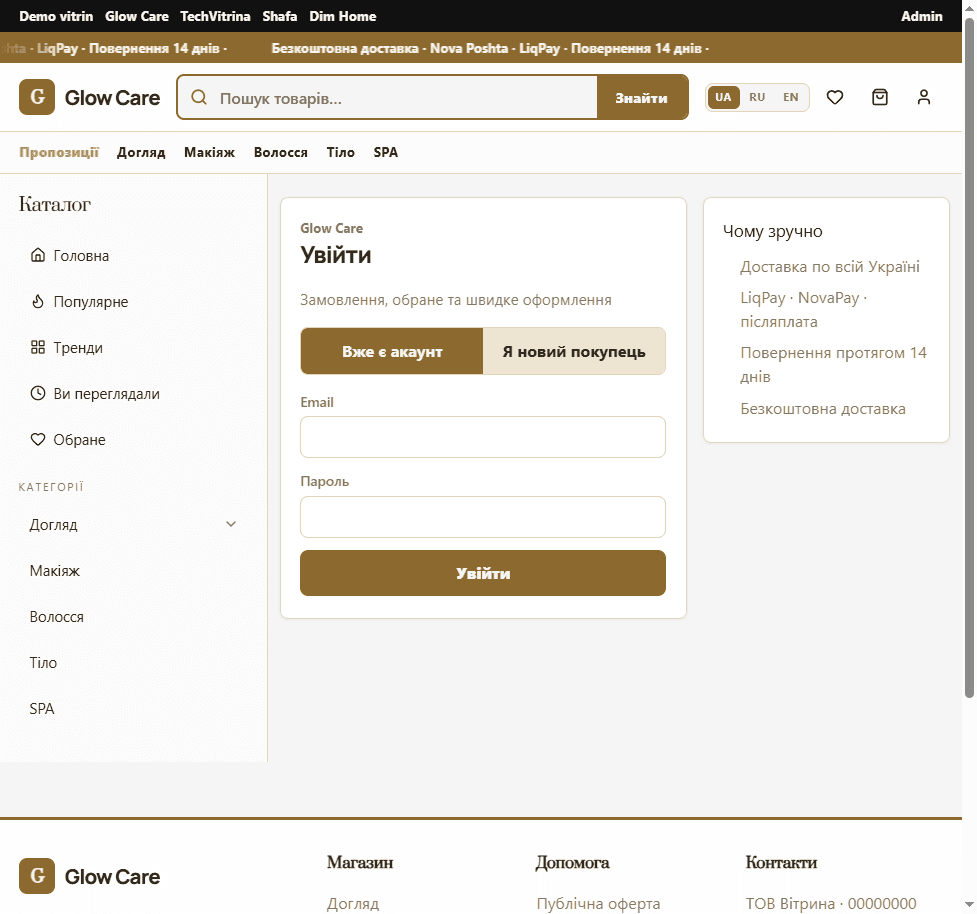Click the grid icon beside Тренди
This screenshot has height=914, width=977.
pyautogui.click(x=38, y=348)
